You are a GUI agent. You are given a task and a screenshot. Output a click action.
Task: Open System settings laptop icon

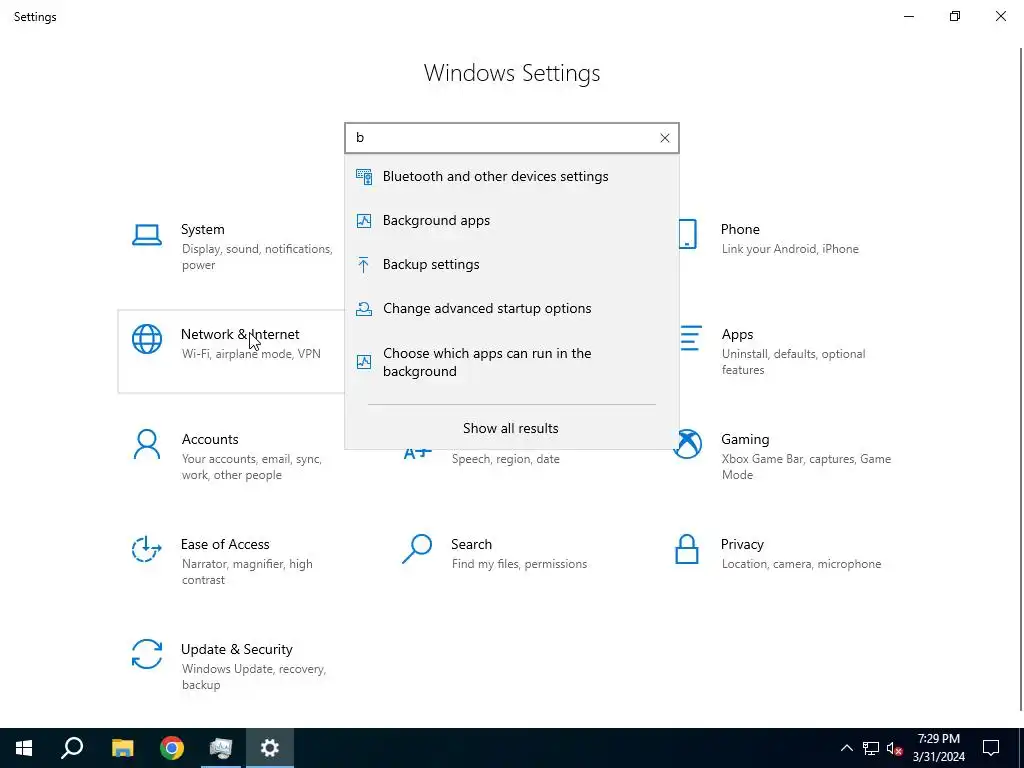tap(147, 235)
